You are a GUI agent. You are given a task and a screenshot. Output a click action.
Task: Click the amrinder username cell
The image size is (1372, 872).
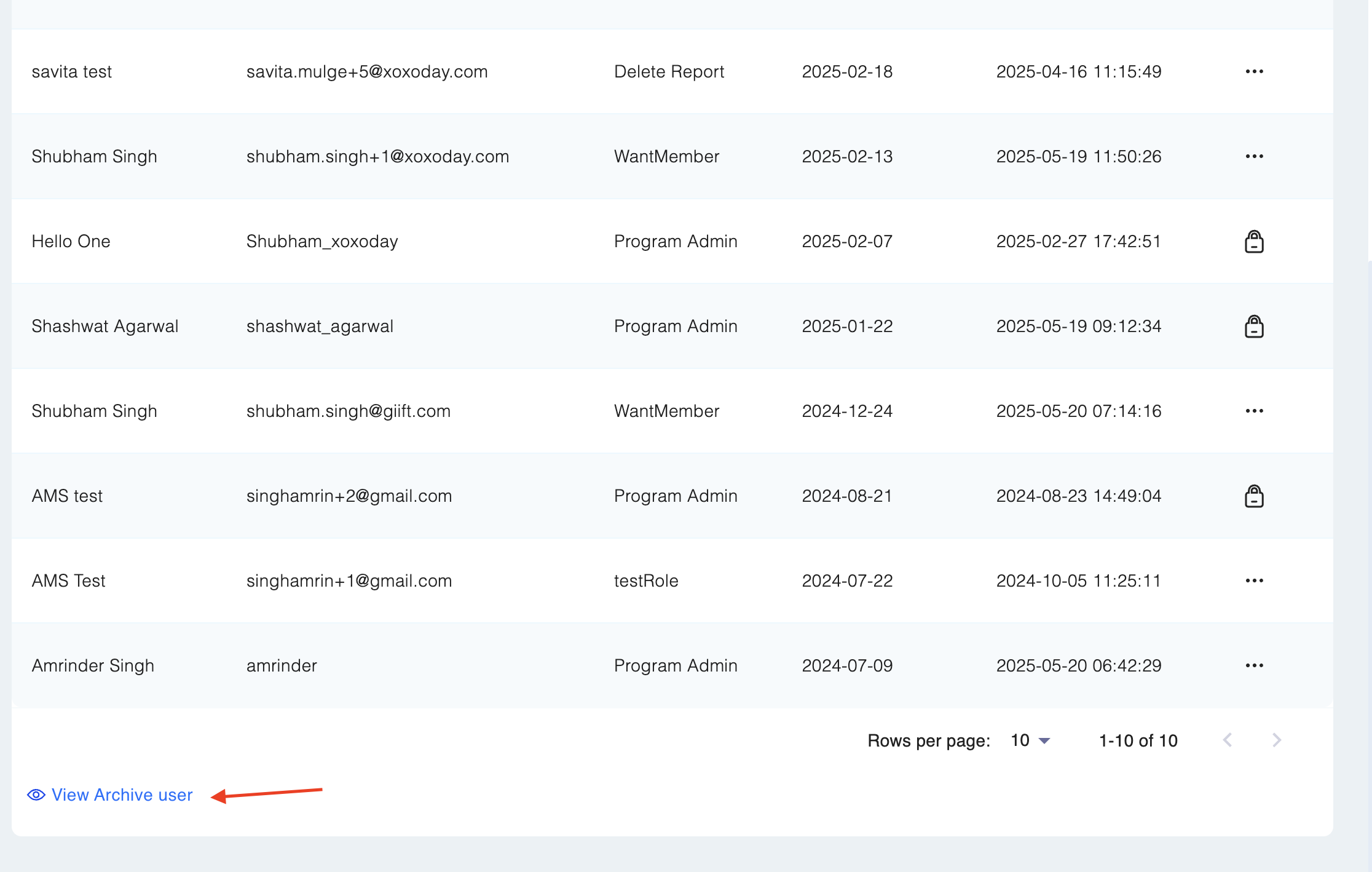tap(282, 665)
